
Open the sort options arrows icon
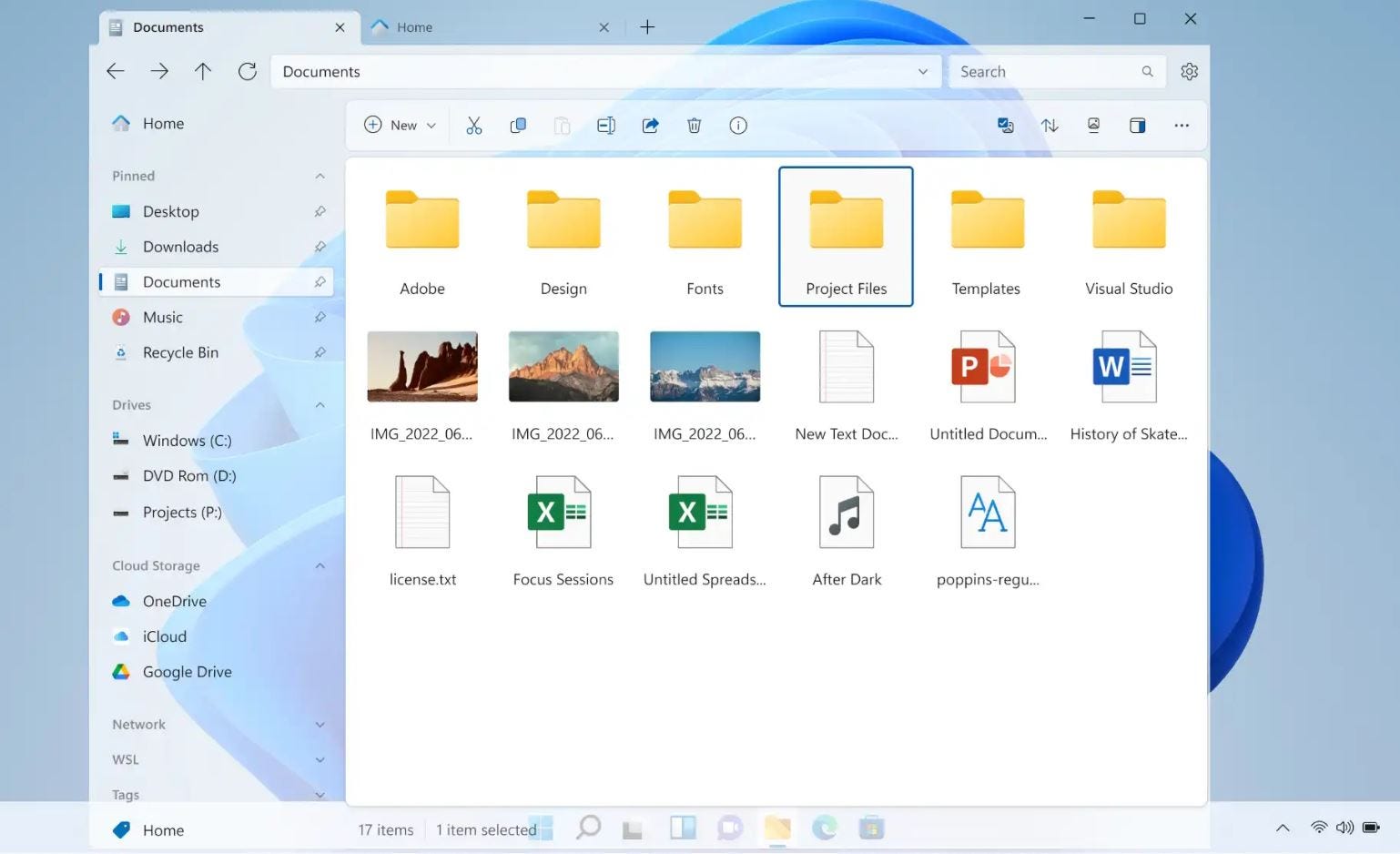1050,126
